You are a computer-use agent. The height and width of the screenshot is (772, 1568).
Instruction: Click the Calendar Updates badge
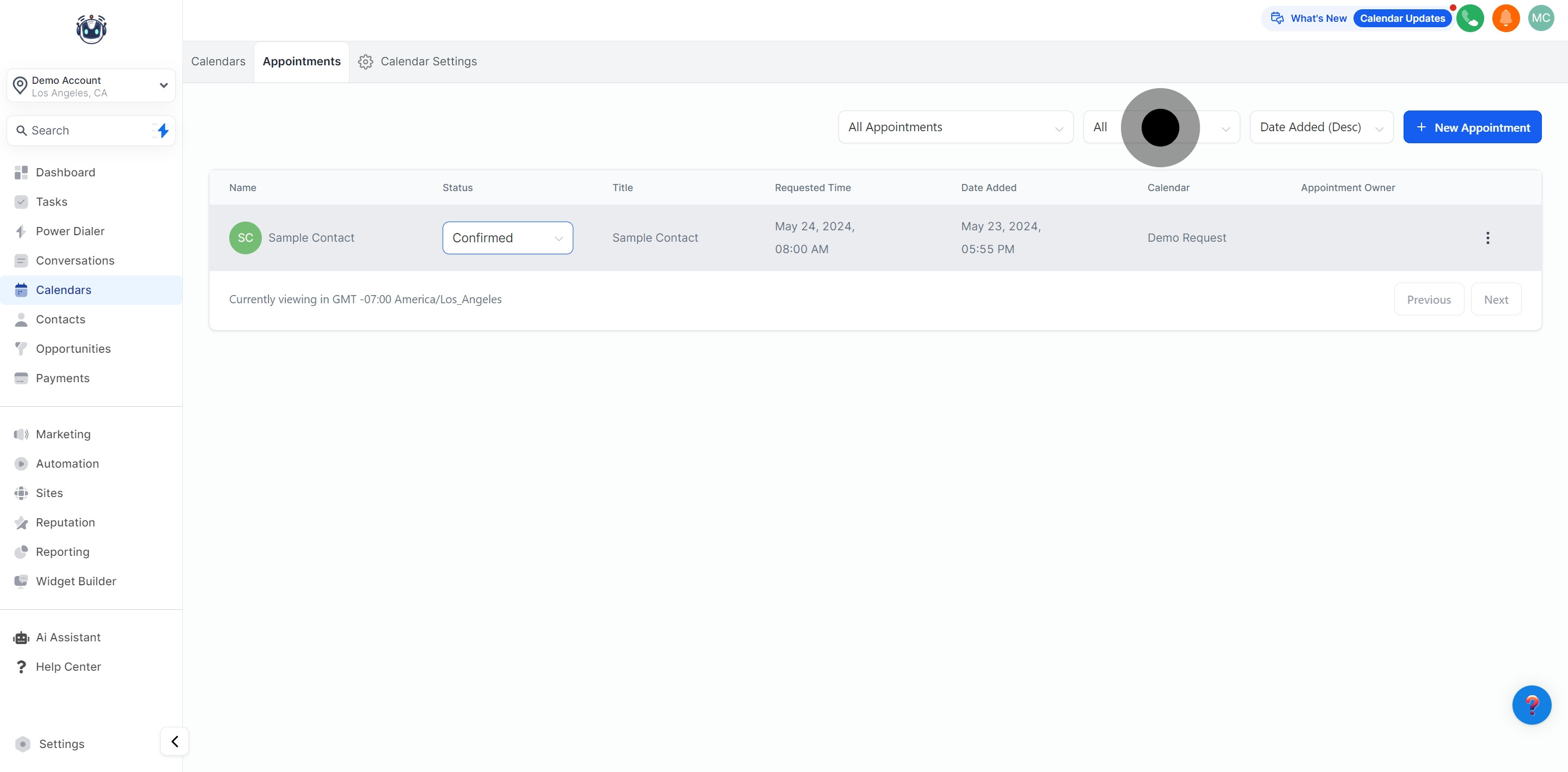[1402, 19]
